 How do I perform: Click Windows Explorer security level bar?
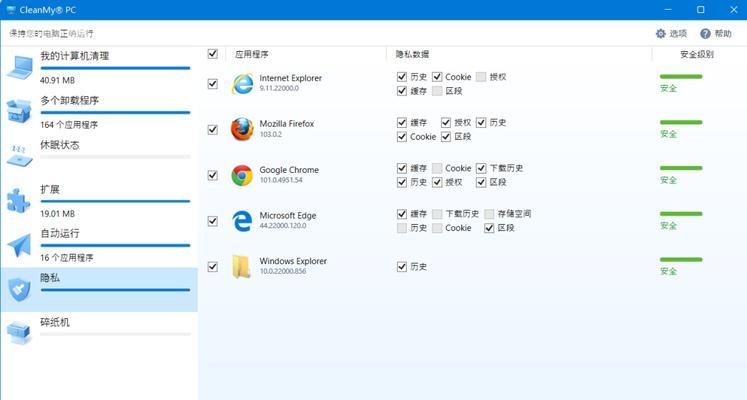click(681, 259)
